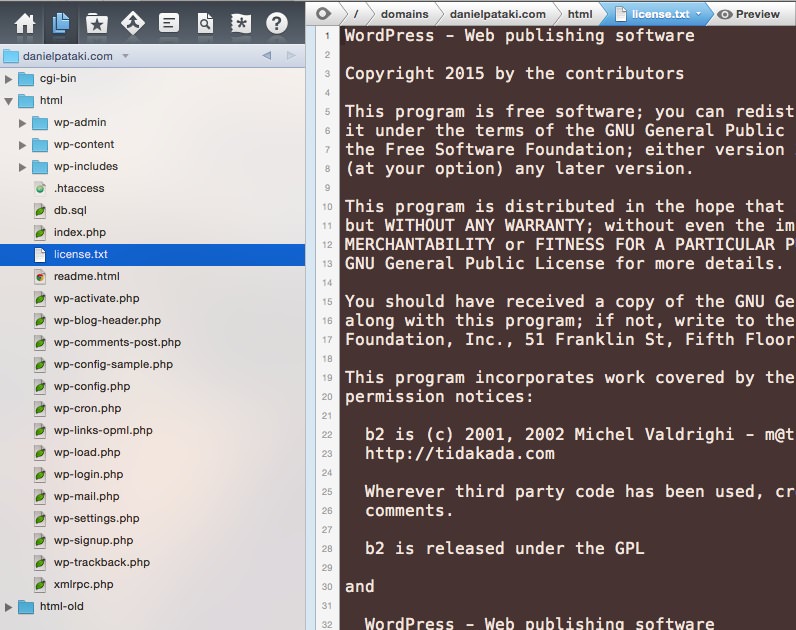Expand the wp-includes folder
This screenshot has width=796, height=630.
pos(22,167)
